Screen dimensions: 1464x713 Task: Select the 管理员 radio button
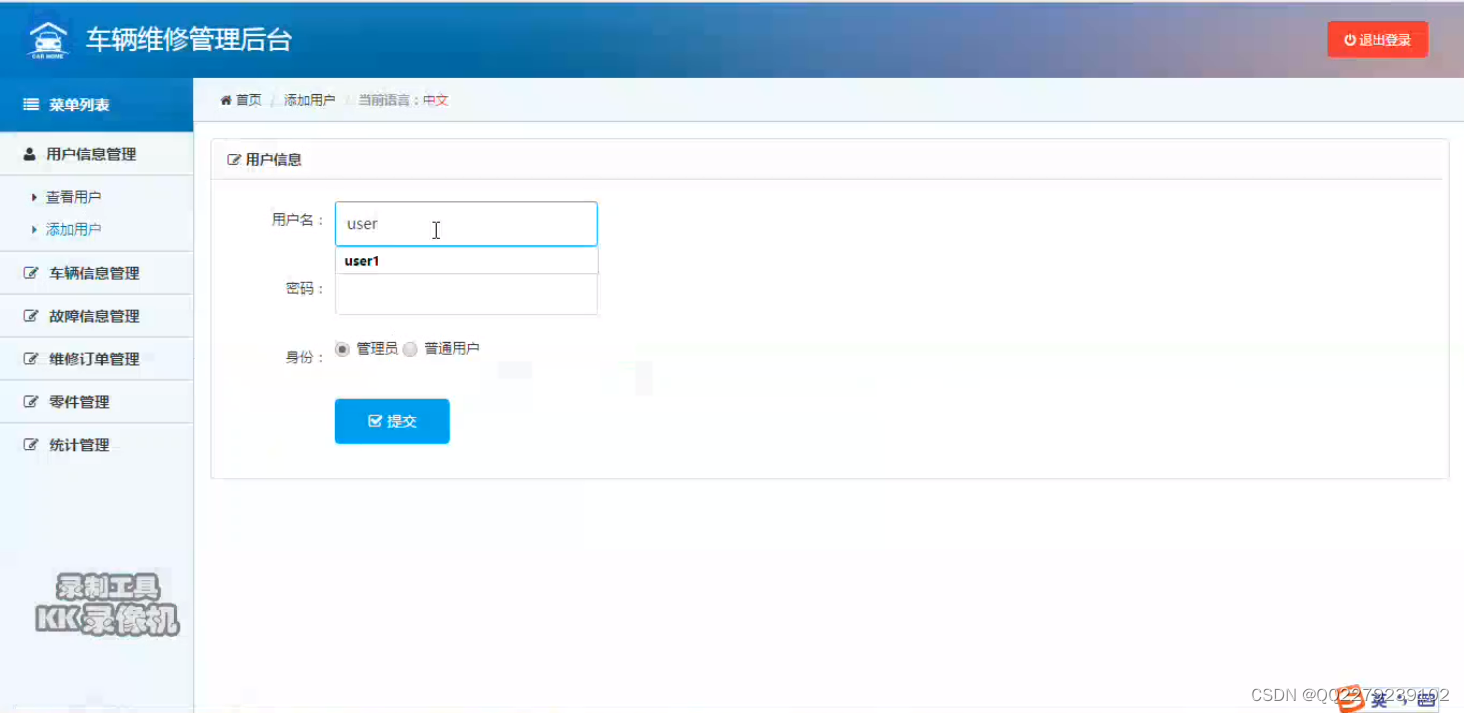pyautogui.click(x=341, y=348)
